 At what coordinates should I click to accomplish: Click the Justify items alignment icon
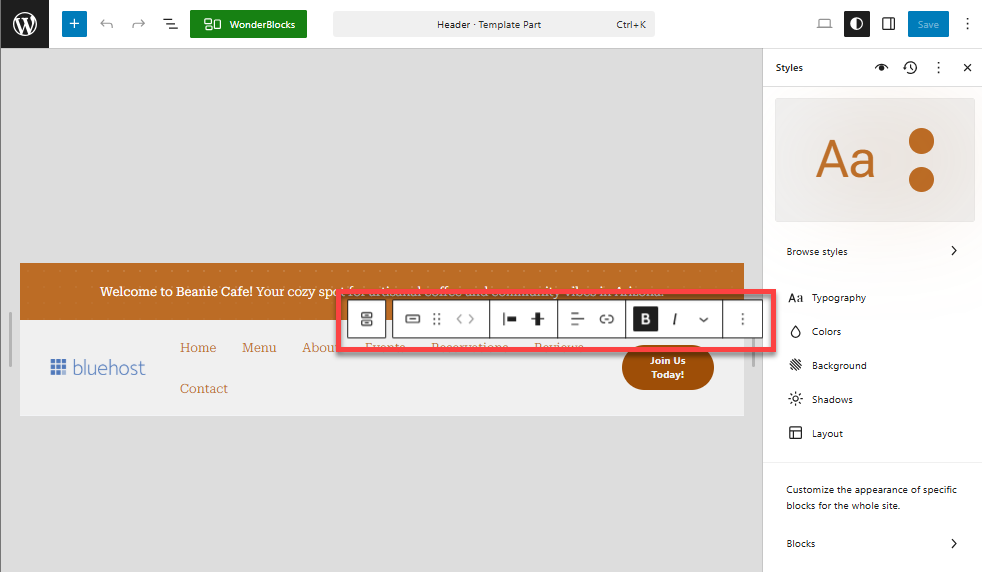(509, 319)
